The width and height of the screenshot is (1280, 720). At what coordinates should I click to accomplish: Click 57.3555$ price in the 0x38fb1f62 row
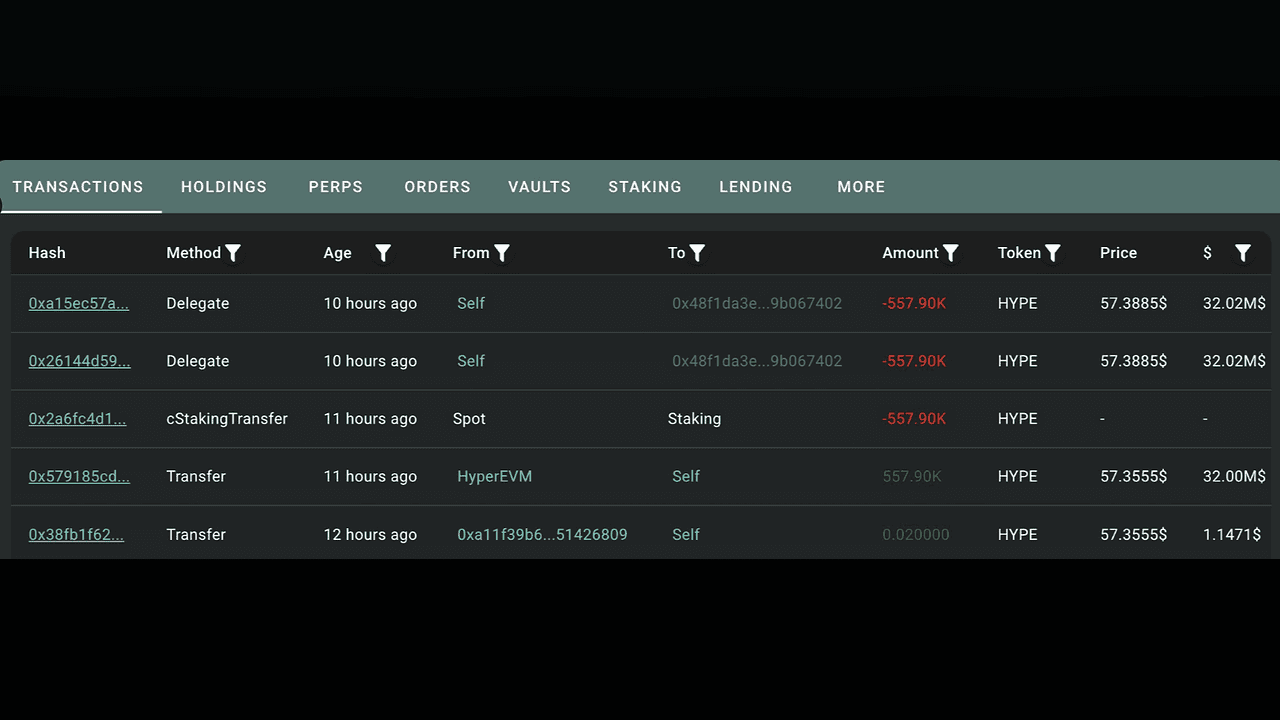pos(1133,534)
